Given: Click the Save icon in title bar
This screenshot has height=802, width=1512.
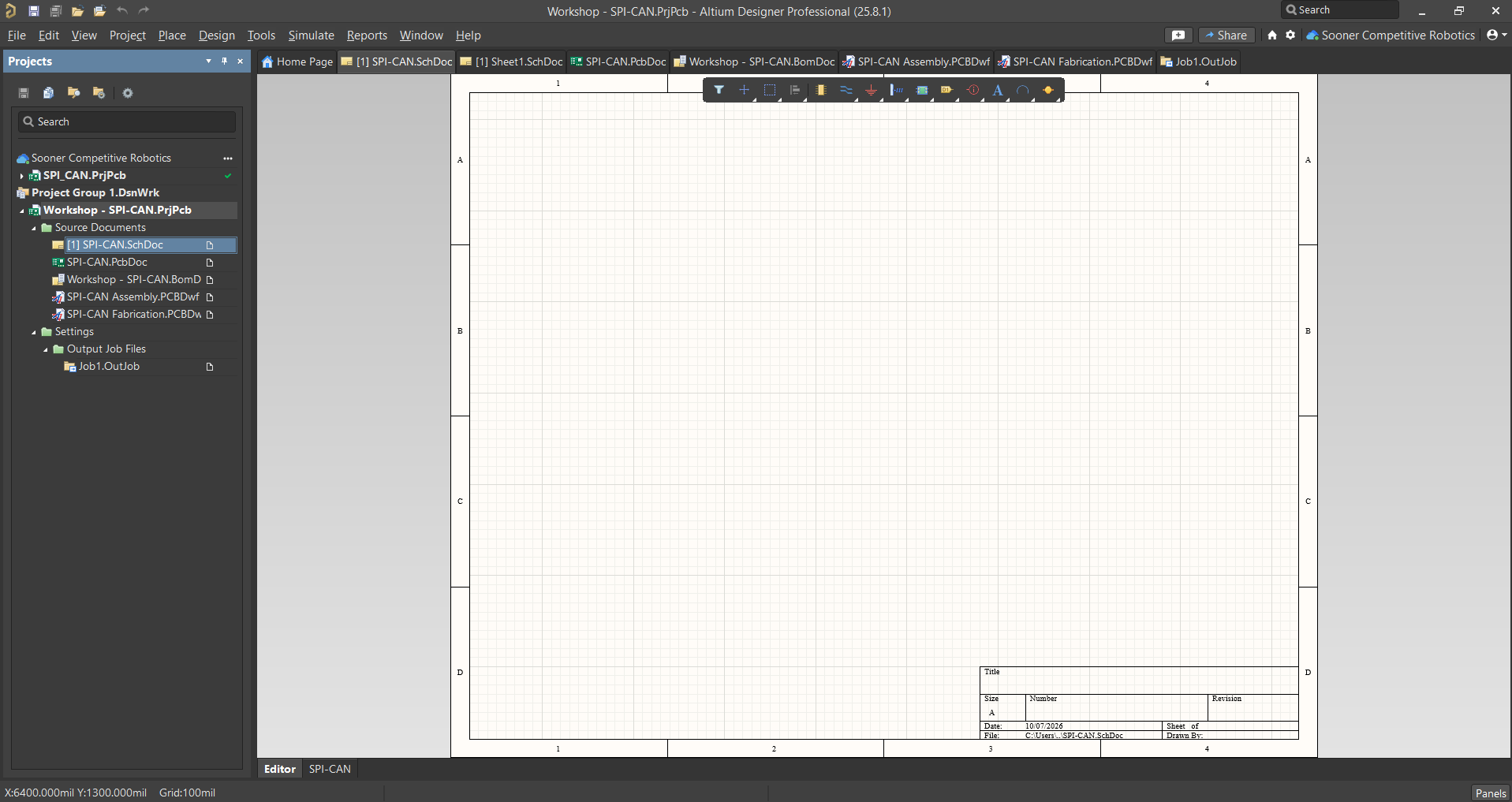Looking at the screenshot, I should point(34,11).
